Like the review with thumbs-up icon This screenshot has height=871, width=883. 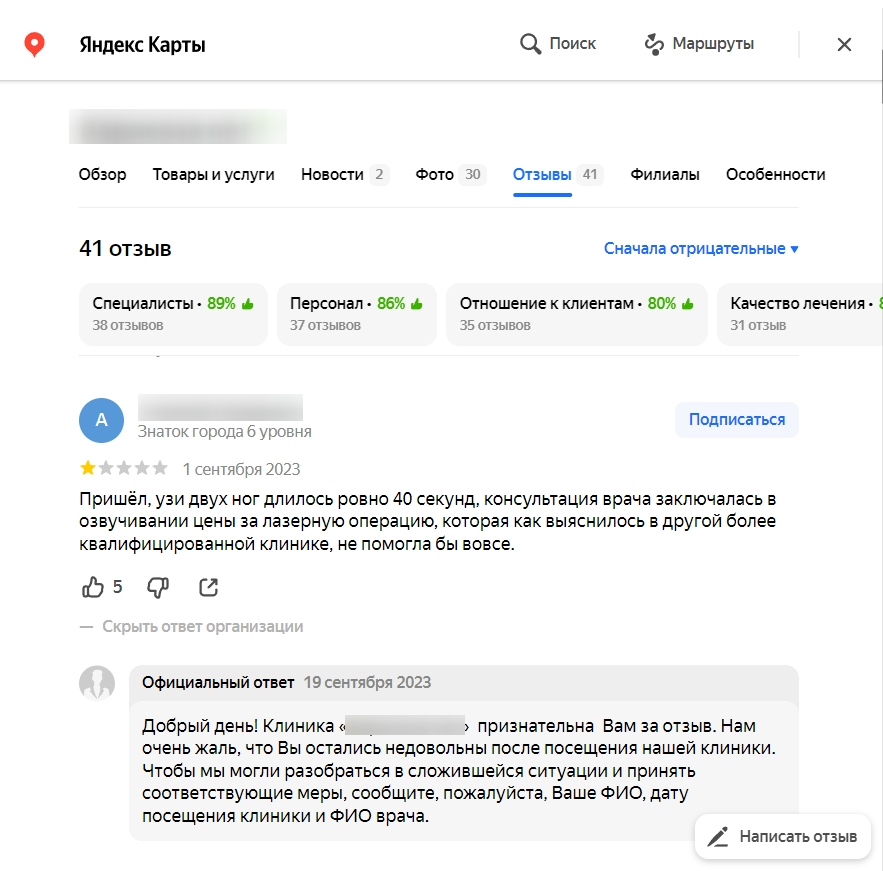93,587
